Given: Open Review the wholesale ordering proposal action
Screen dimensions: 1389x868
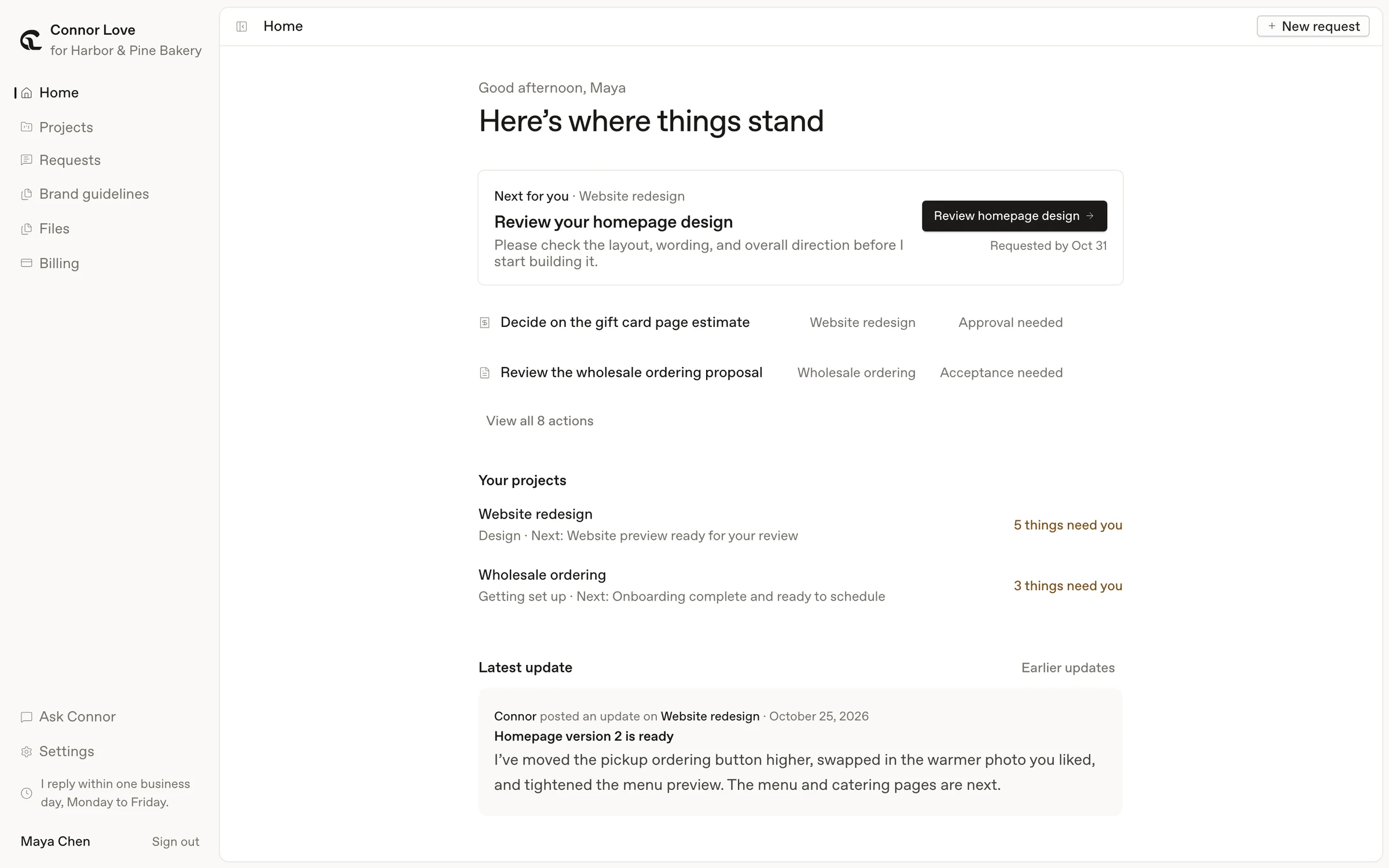Looking at the screenshot, I should click(x=631, y=373).
